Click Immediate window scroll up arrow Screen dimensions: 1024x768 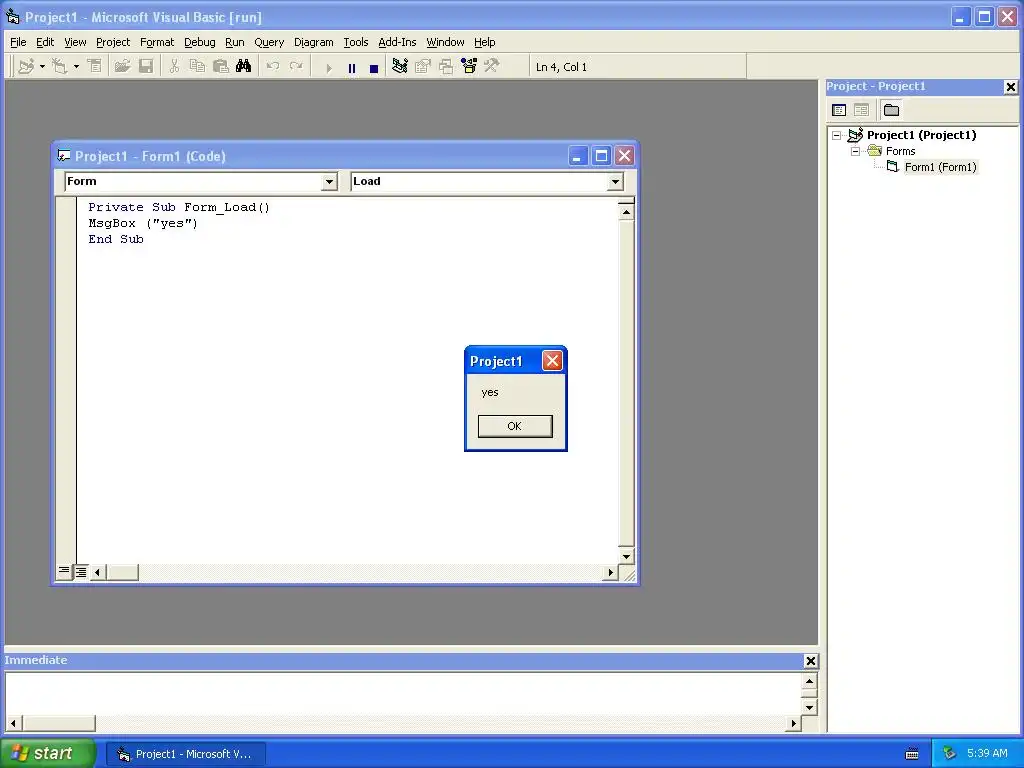click(809, 682)
